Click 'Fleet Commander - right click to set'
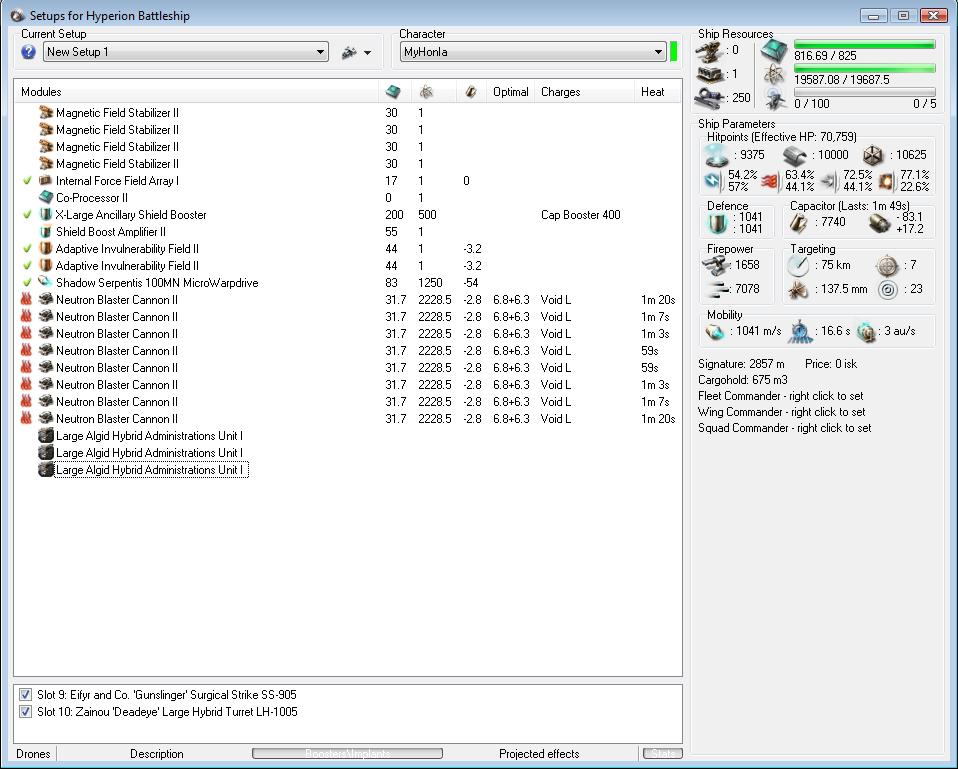The image size is (958, 769). (781, 396)
